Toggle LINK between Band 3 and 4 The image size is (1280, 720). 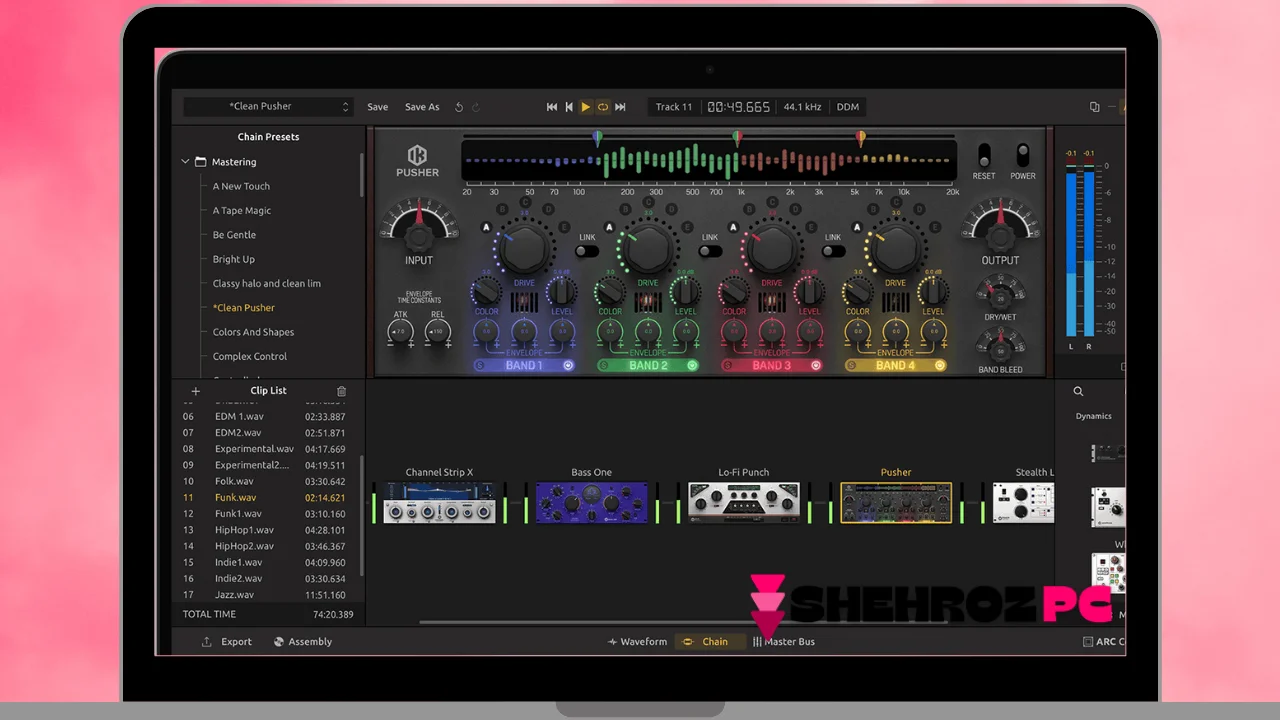click(x=834, y=251)
